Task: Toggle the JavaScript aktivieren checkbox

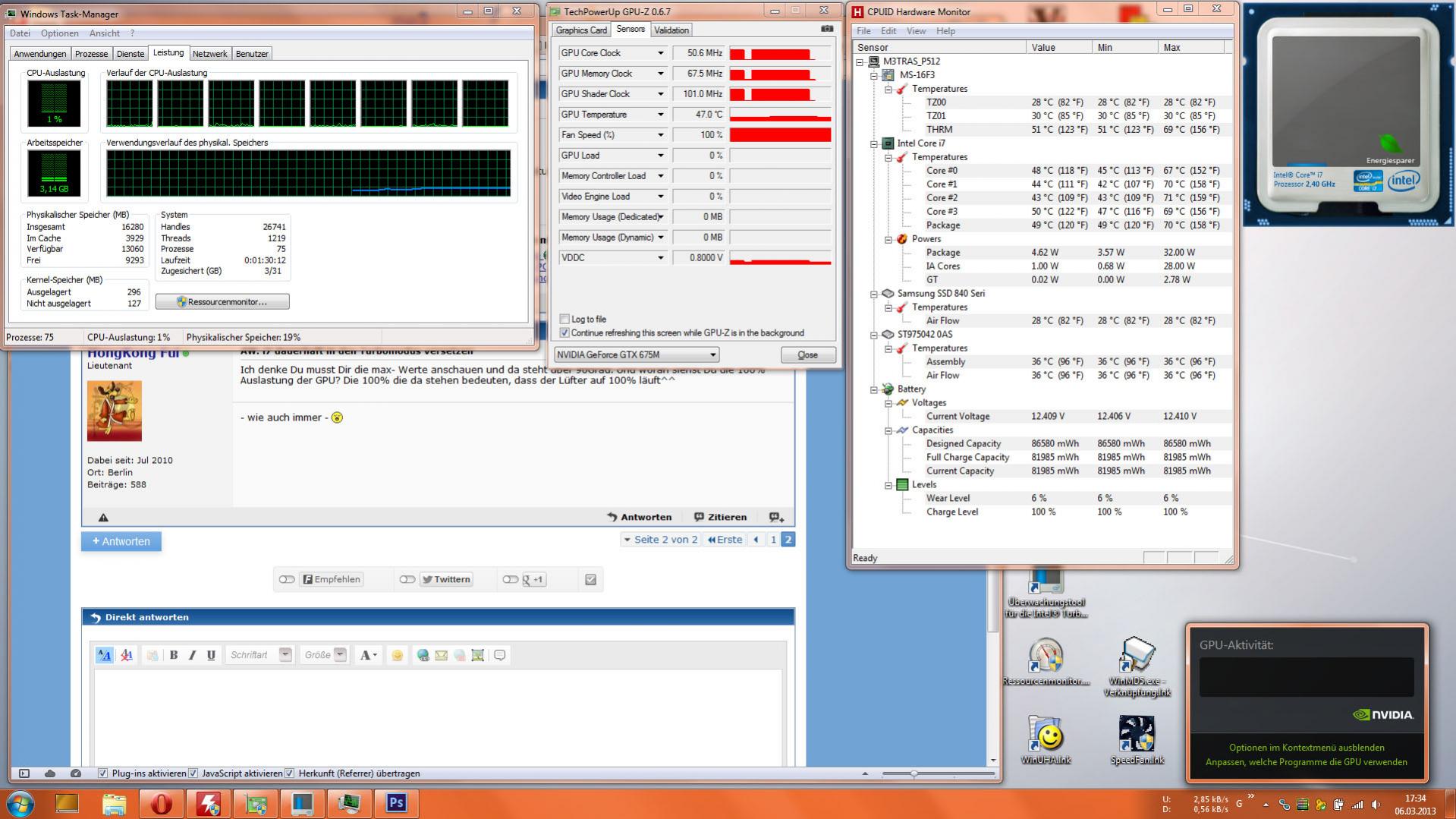Action: [x=193, y=773]
